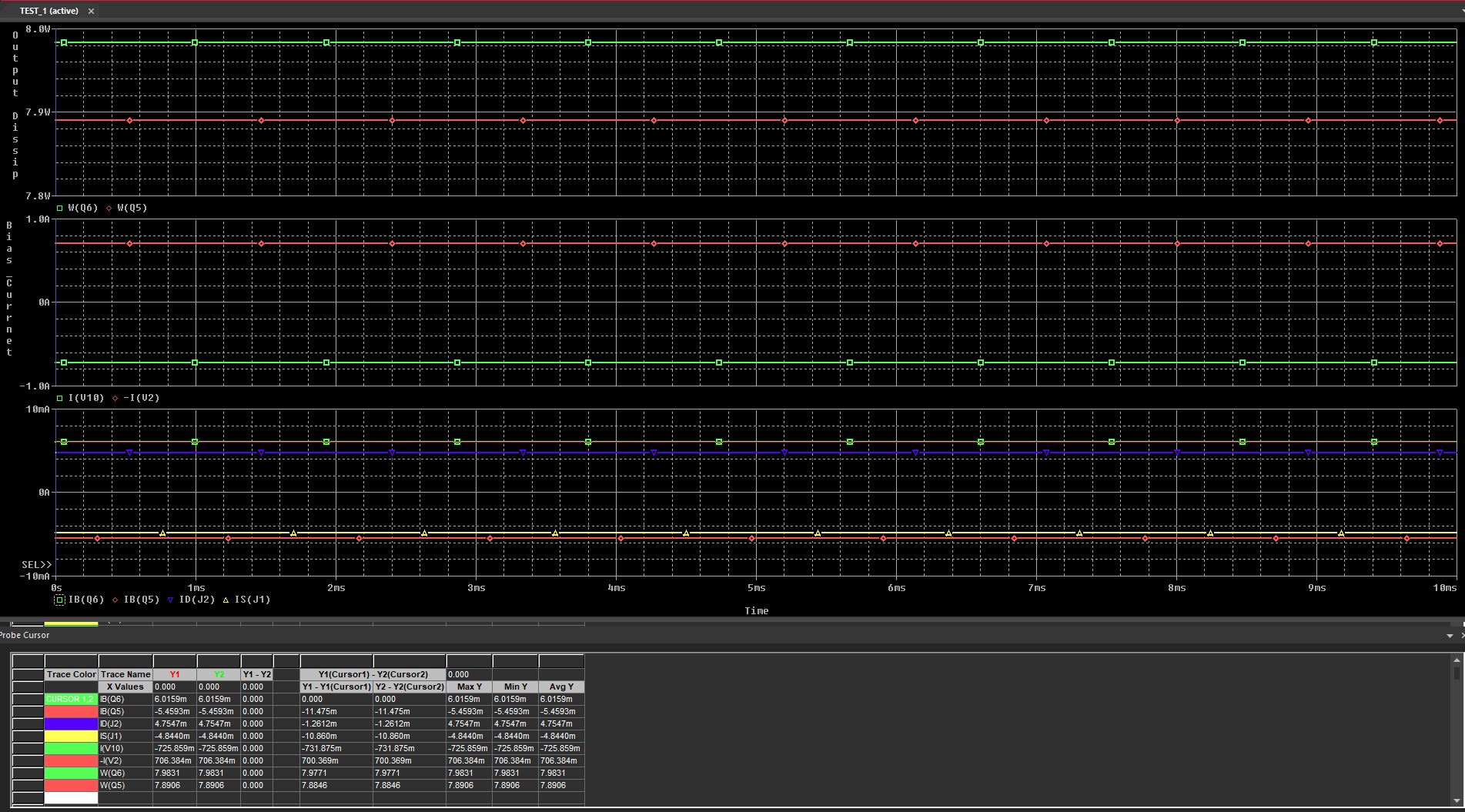This screenshot has width=1465, height=812.
Task: Select W(Q5) name in Probe Cursor table
Action: tap(125, 785)
